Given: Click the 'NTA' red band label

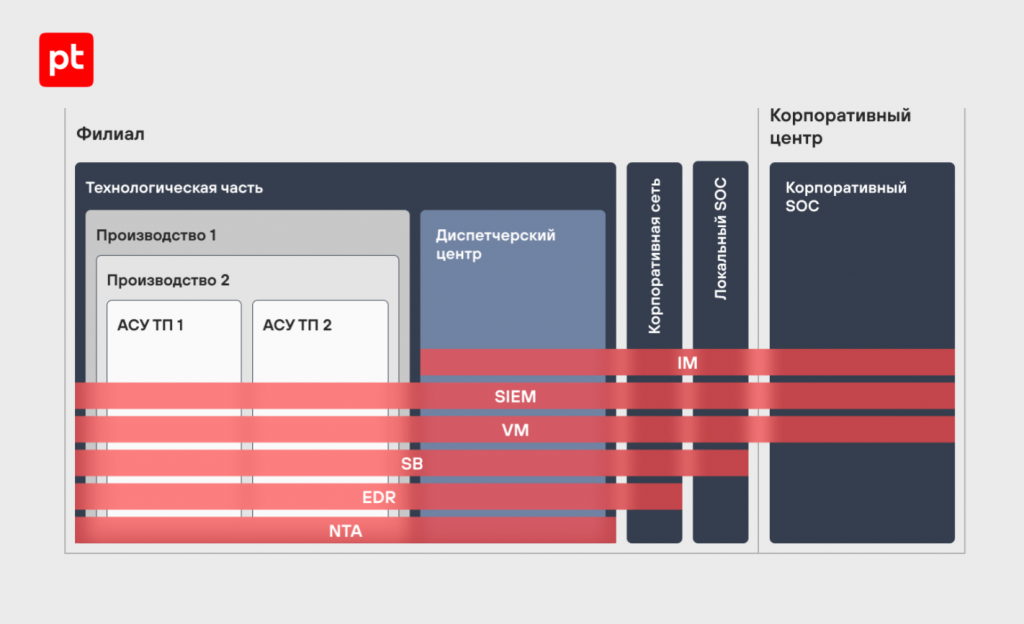Looking at the screenshot, I should (345, 531).
